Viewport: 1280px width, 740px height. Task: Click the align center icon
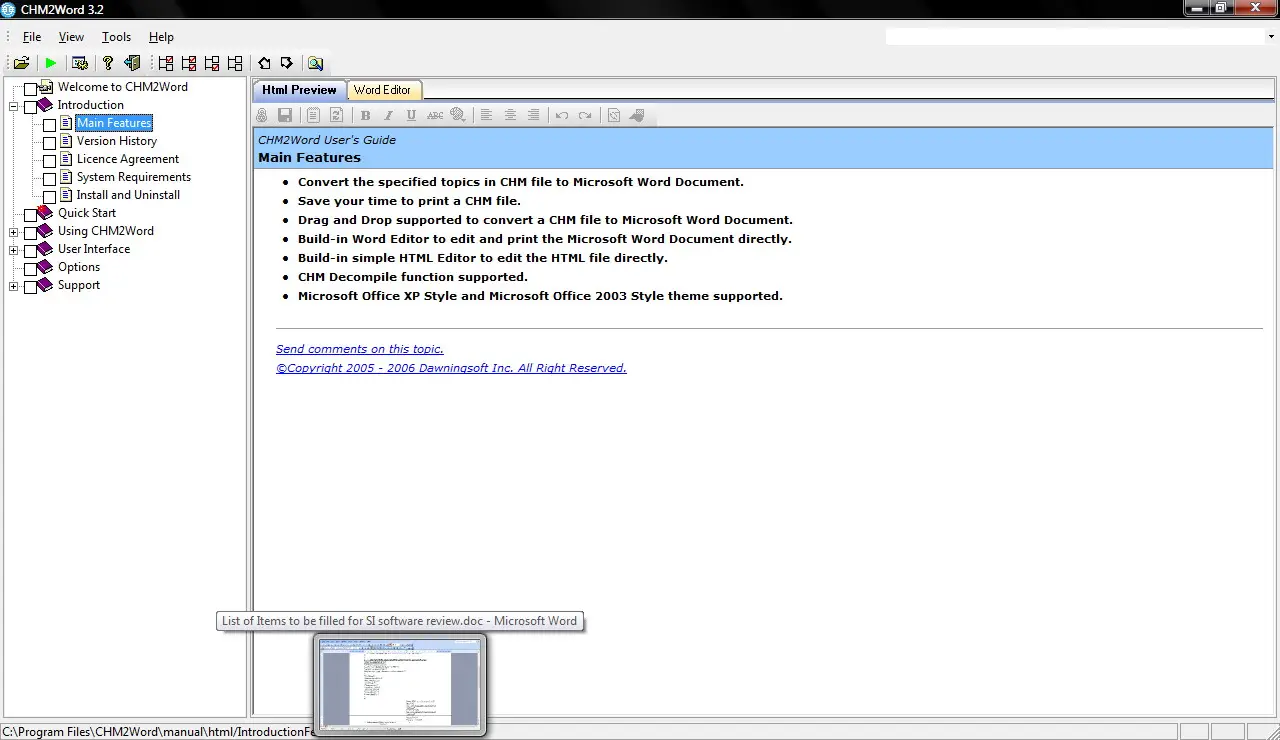tap(510, 115)
